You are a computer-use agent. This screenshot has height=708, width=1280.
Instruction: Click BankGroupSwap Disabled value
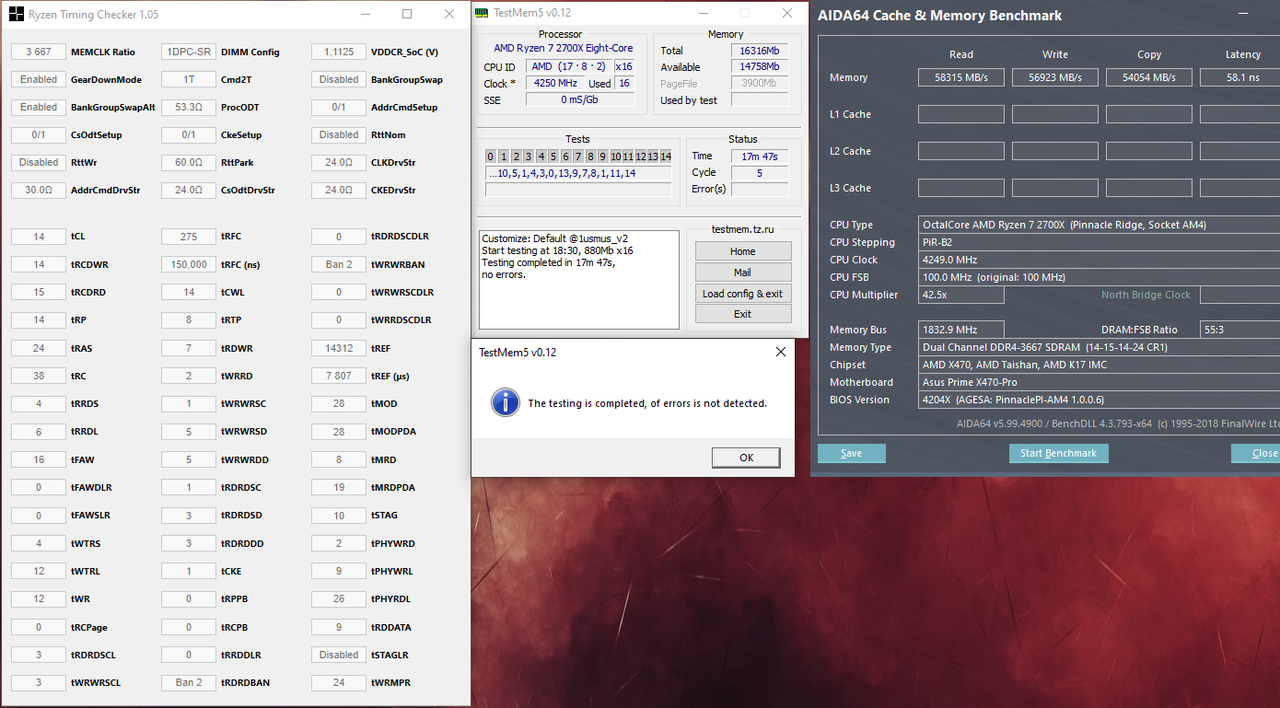[339, 79]
